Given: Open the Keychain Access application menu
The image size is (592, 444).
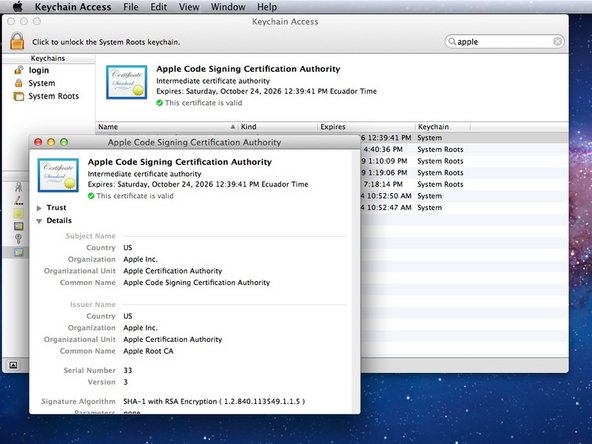Looking at the screenshot, I should tap(73, 7).
